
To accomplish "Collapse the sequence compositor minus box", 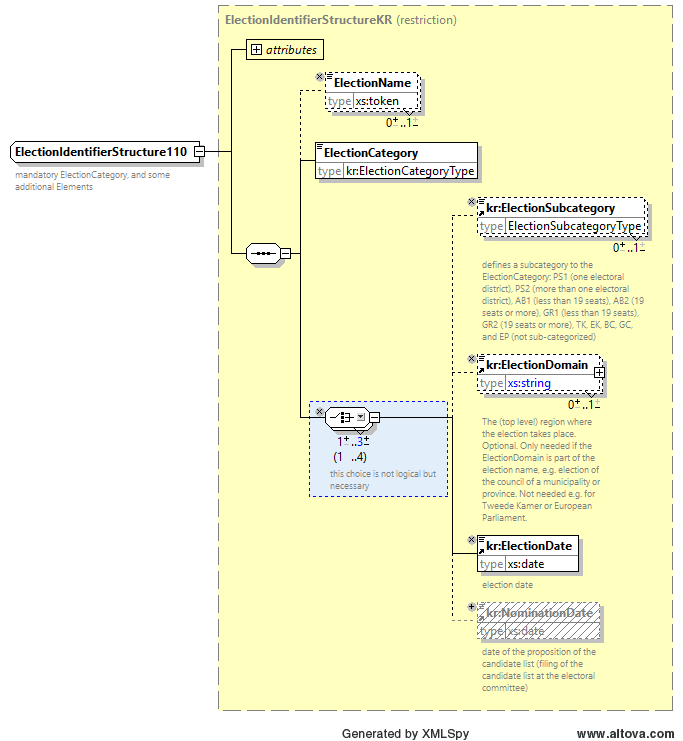I will click(285, 253).
